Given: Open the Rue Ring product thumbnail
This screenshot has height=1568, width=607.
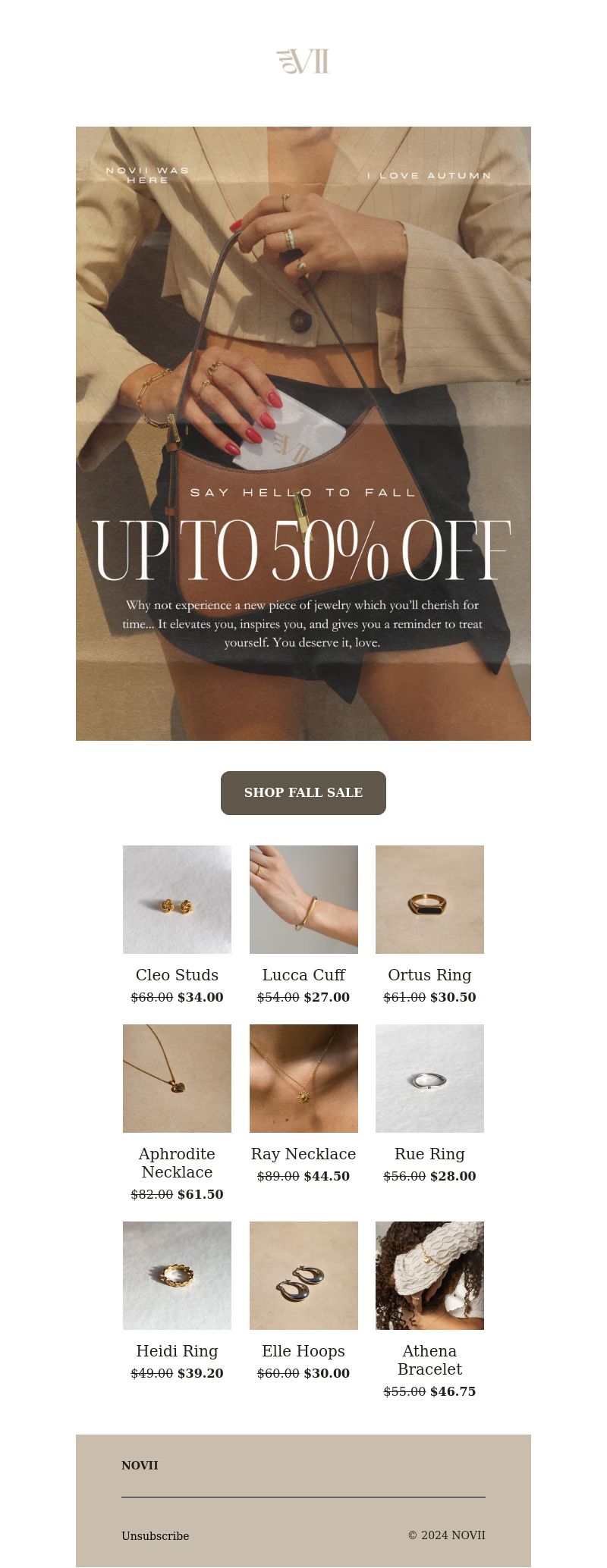Looking at the screenshot, I should click(429, 1078).
